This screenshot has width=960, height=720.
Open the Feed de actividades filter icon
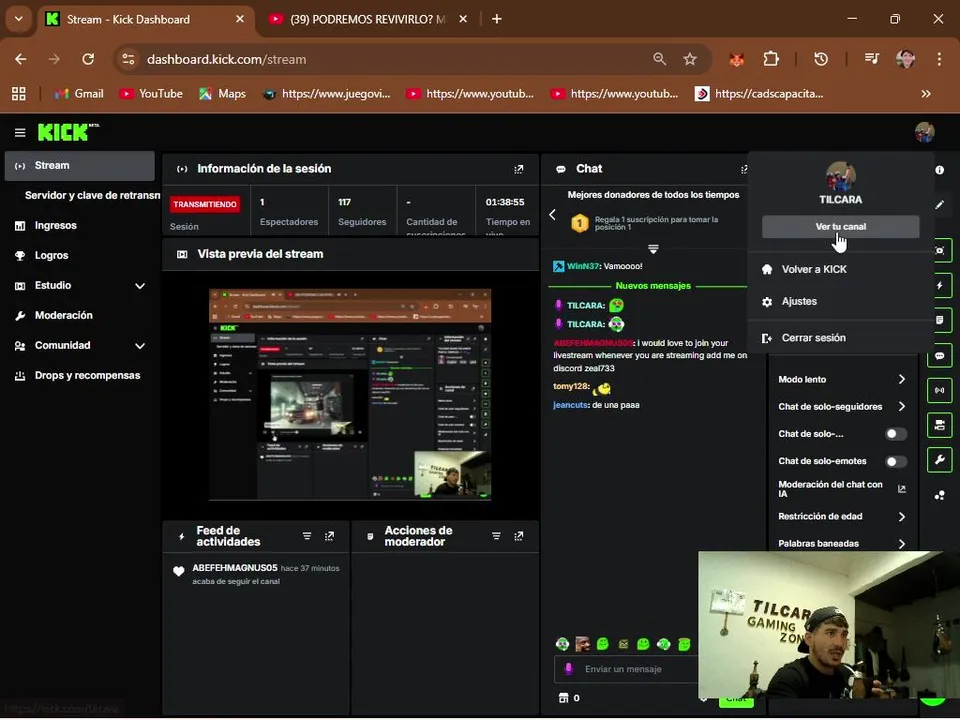307,536
